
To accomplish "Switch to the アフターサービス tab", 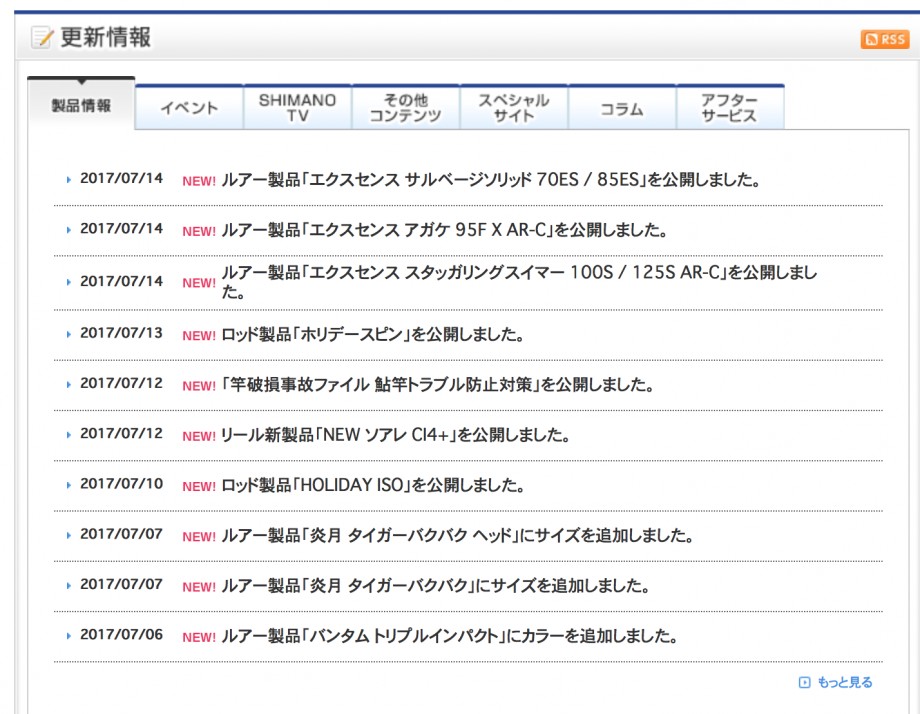I will [730, 107].
